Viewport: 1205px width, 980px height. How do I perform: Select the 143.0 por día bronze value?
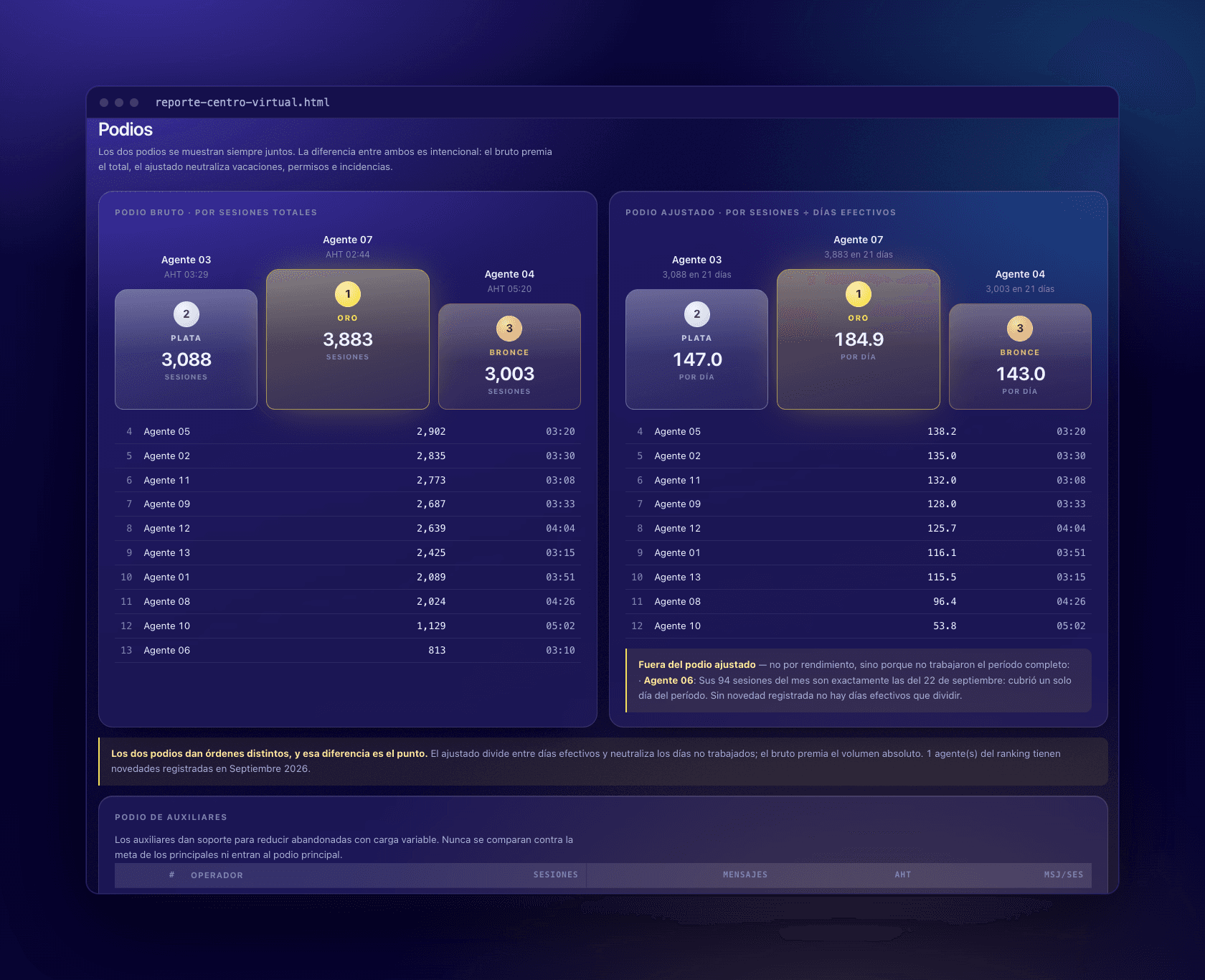pyautogui.click(x=1020, y=374)
